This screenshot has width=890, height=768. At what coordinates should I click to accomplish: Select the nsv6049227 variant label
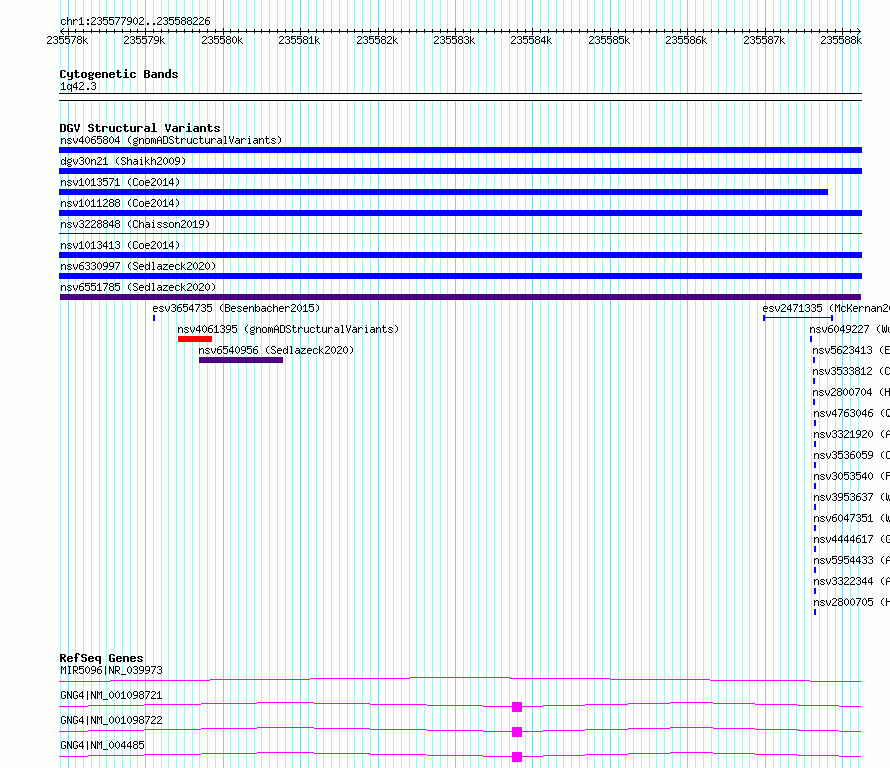pos(850,329)
